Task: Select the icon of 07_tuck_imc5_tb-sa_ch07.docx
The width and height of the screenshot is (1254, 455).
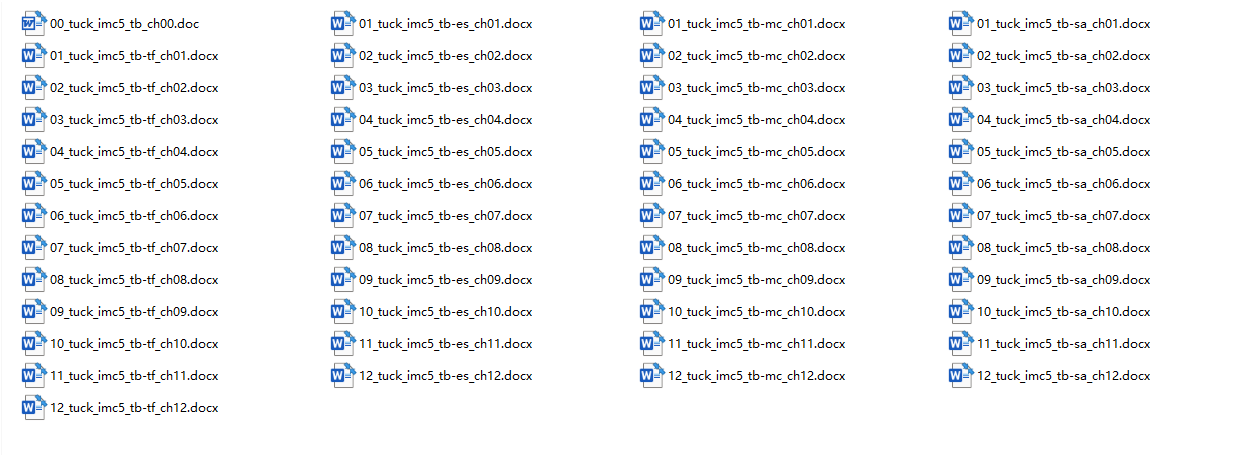Action: tap(961, 215)
